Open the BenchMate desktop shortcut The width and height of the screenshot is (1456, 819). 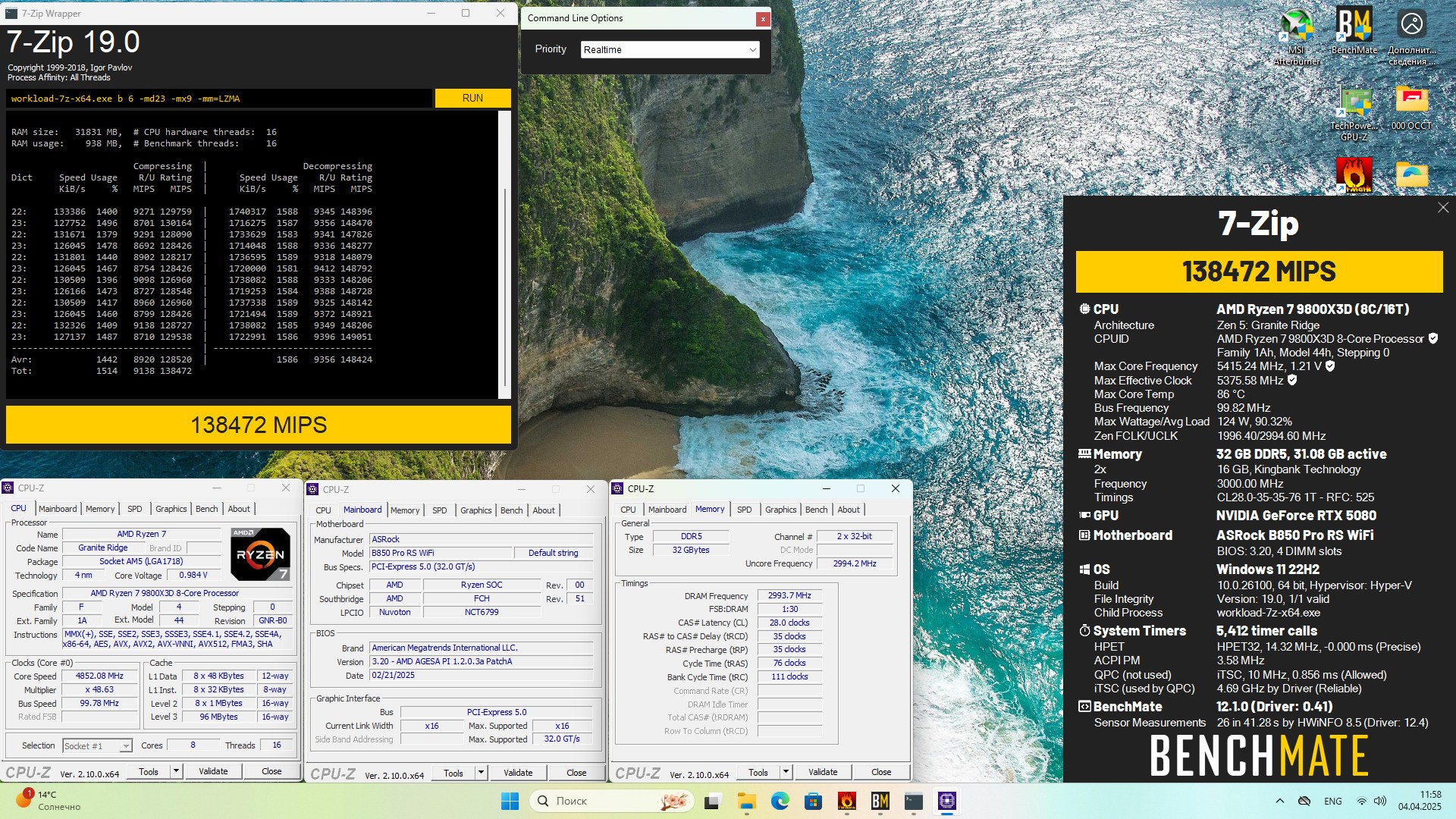pyautogui.click(x=1354, y=32)
